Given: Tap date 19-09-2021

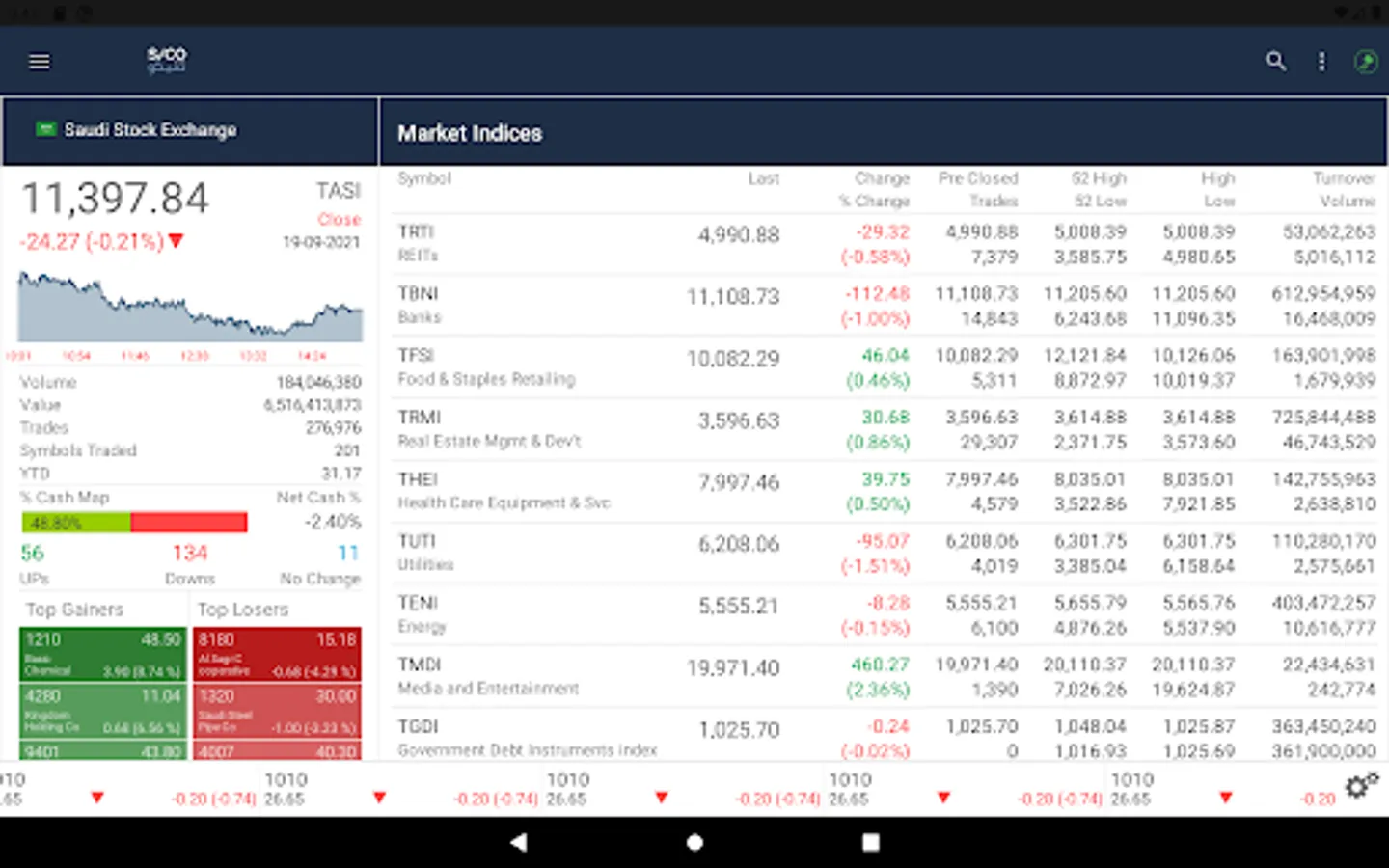Looking at the screenshot, I should 321,242.
